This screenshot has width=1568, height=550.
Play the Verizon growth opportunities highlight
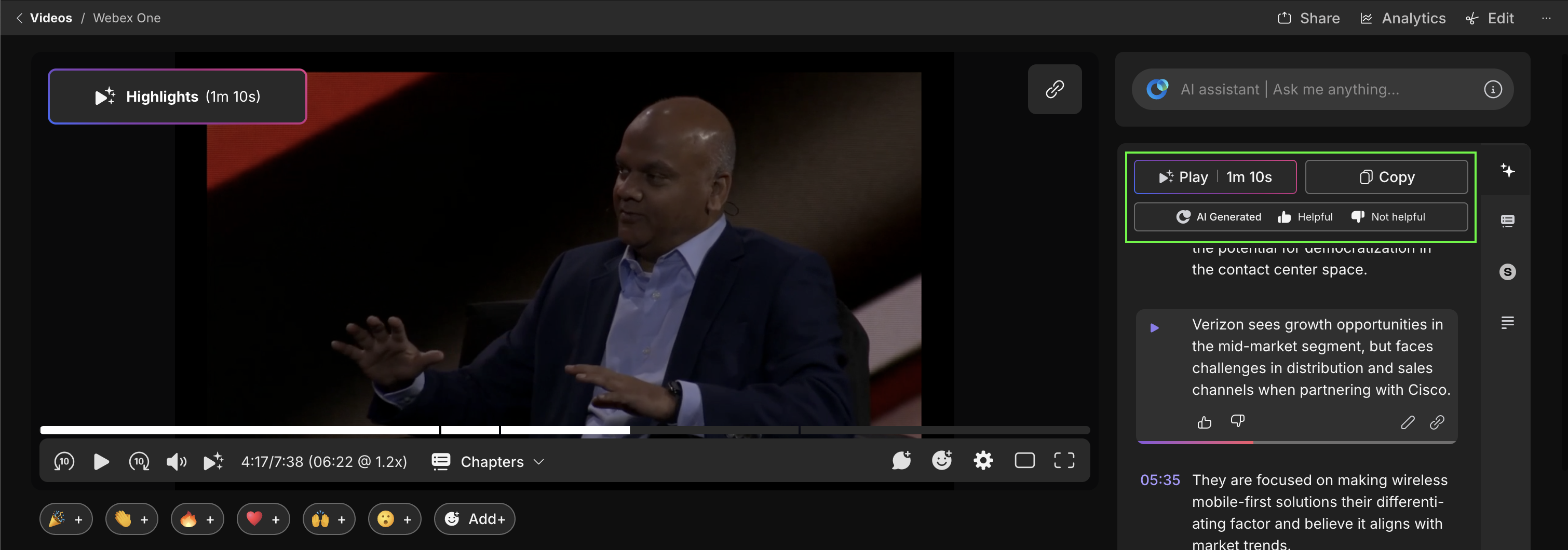1154,328
